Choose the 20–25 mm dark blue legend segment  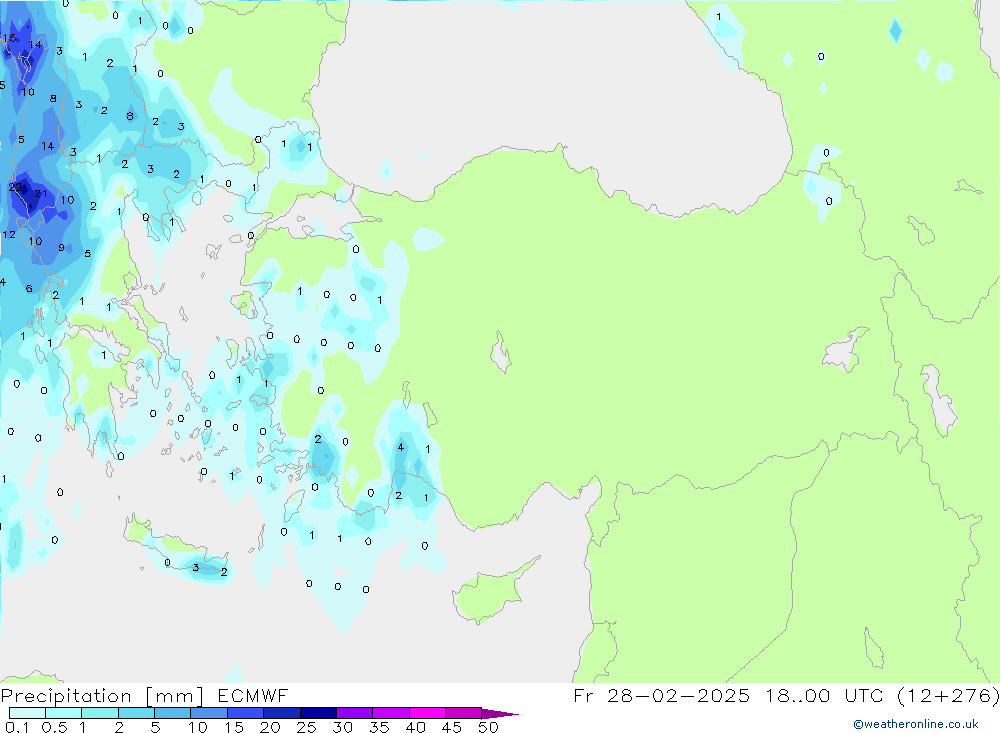(x=281, y=713)
